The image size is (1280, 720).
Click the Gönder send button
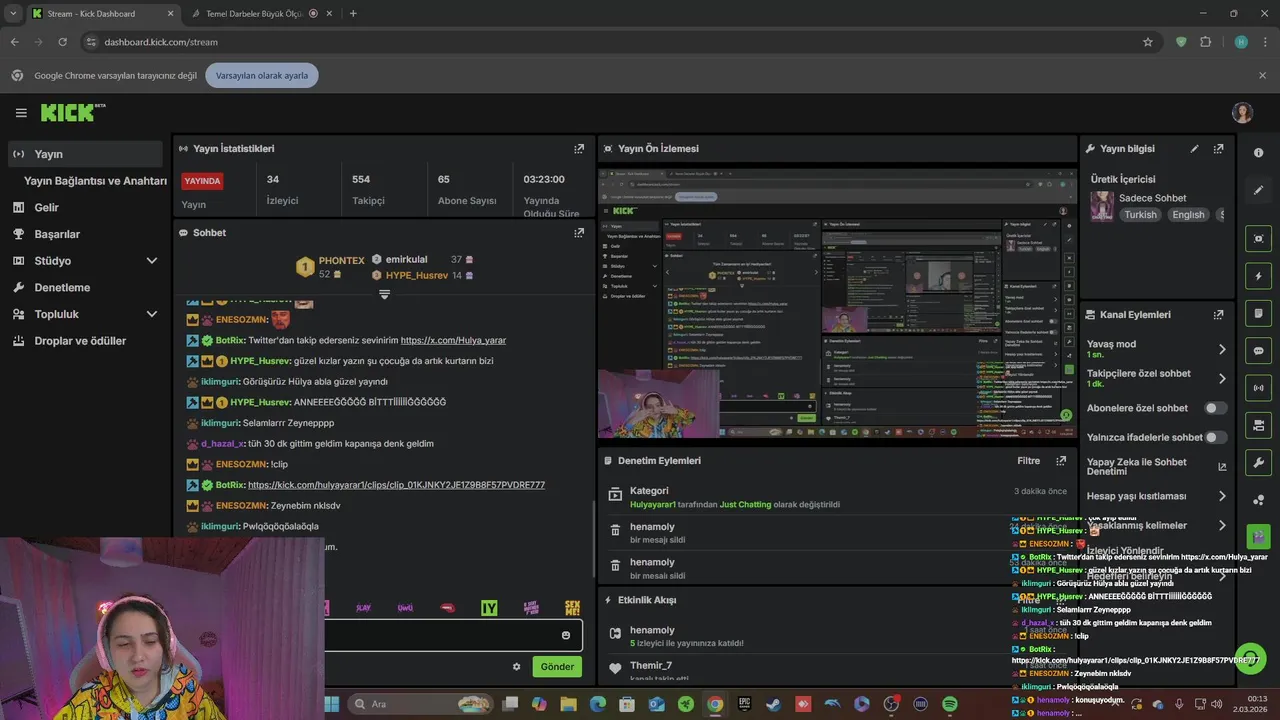(x=557, y=666)
